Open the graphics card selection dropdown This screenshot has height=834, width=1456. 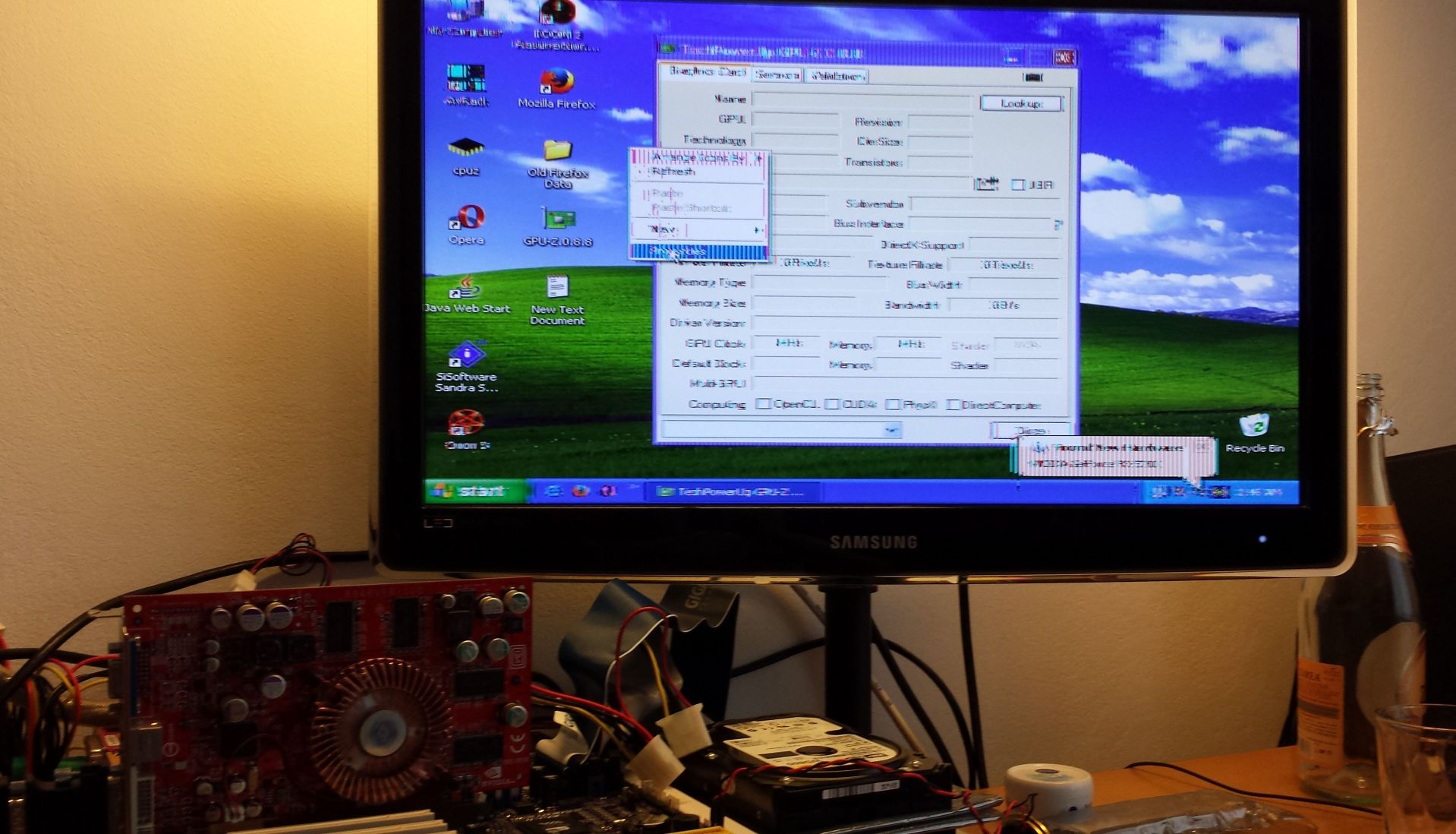[891, 430]
